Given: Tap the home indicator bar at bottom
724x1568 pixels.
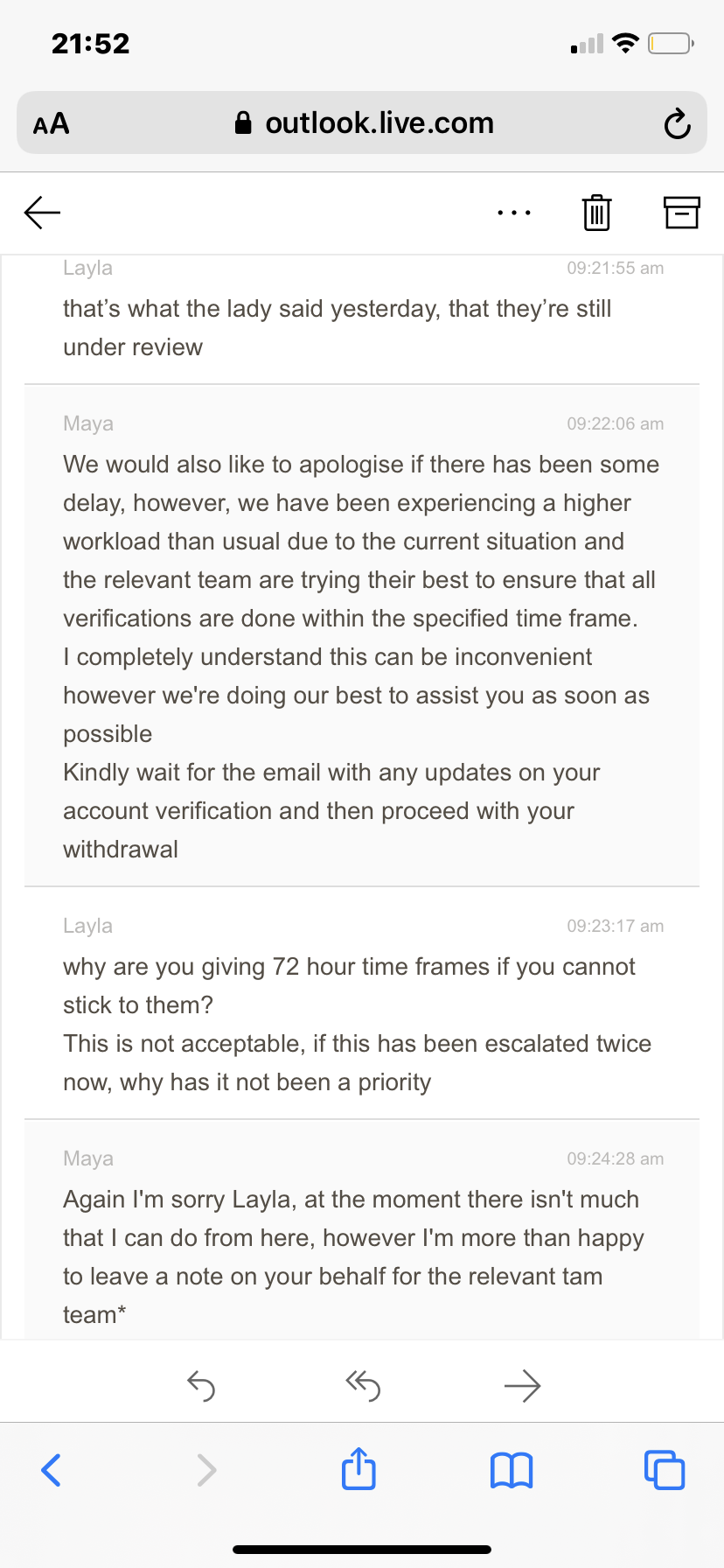Looking at the screenshot, I should pyautogui.click(x=362, y=1550).
